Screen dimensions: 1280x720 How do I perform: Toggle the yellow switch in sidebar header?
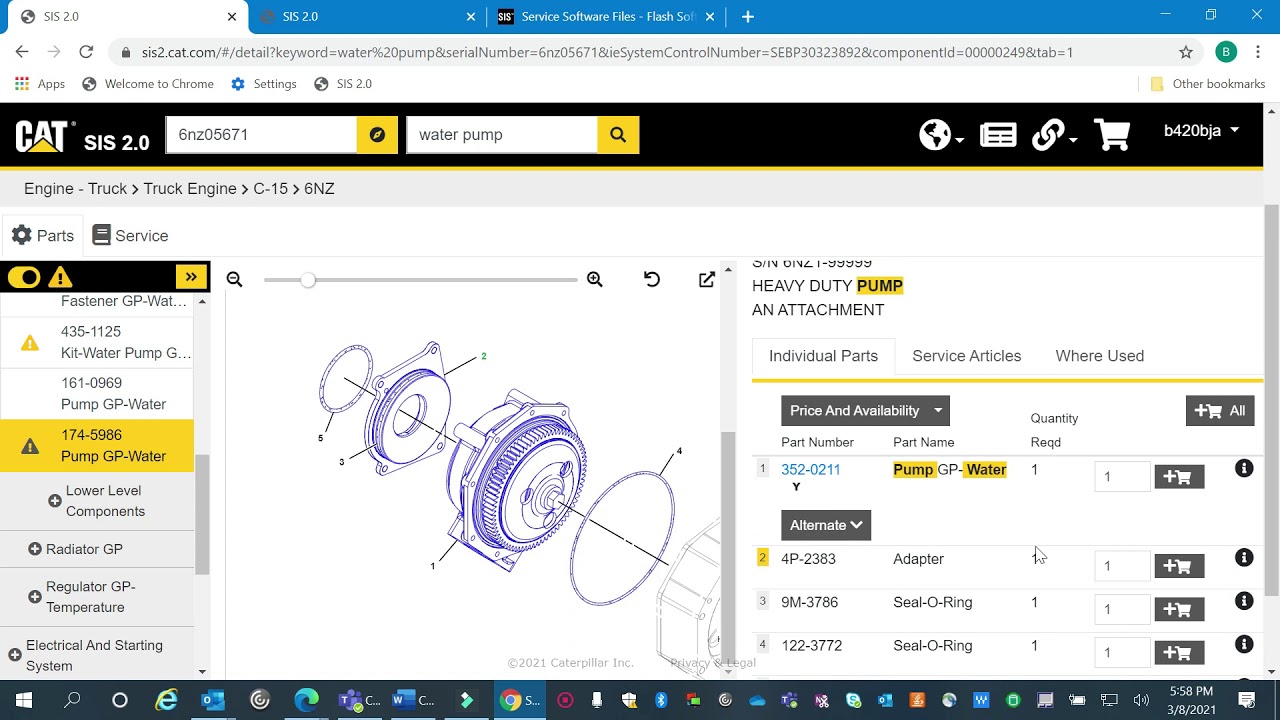[24, 278]
